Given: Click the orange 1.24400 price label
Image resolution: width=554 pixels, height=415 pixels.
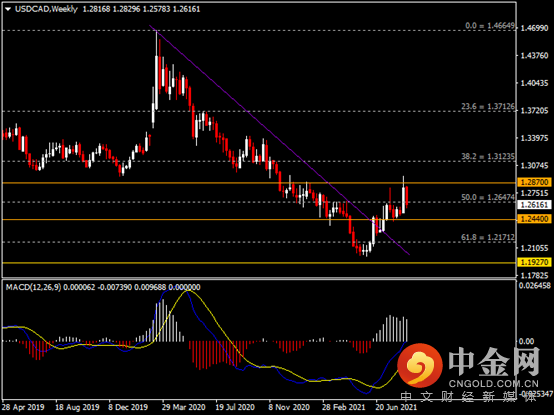Looking at the screenshot, I should coord(535,219).
